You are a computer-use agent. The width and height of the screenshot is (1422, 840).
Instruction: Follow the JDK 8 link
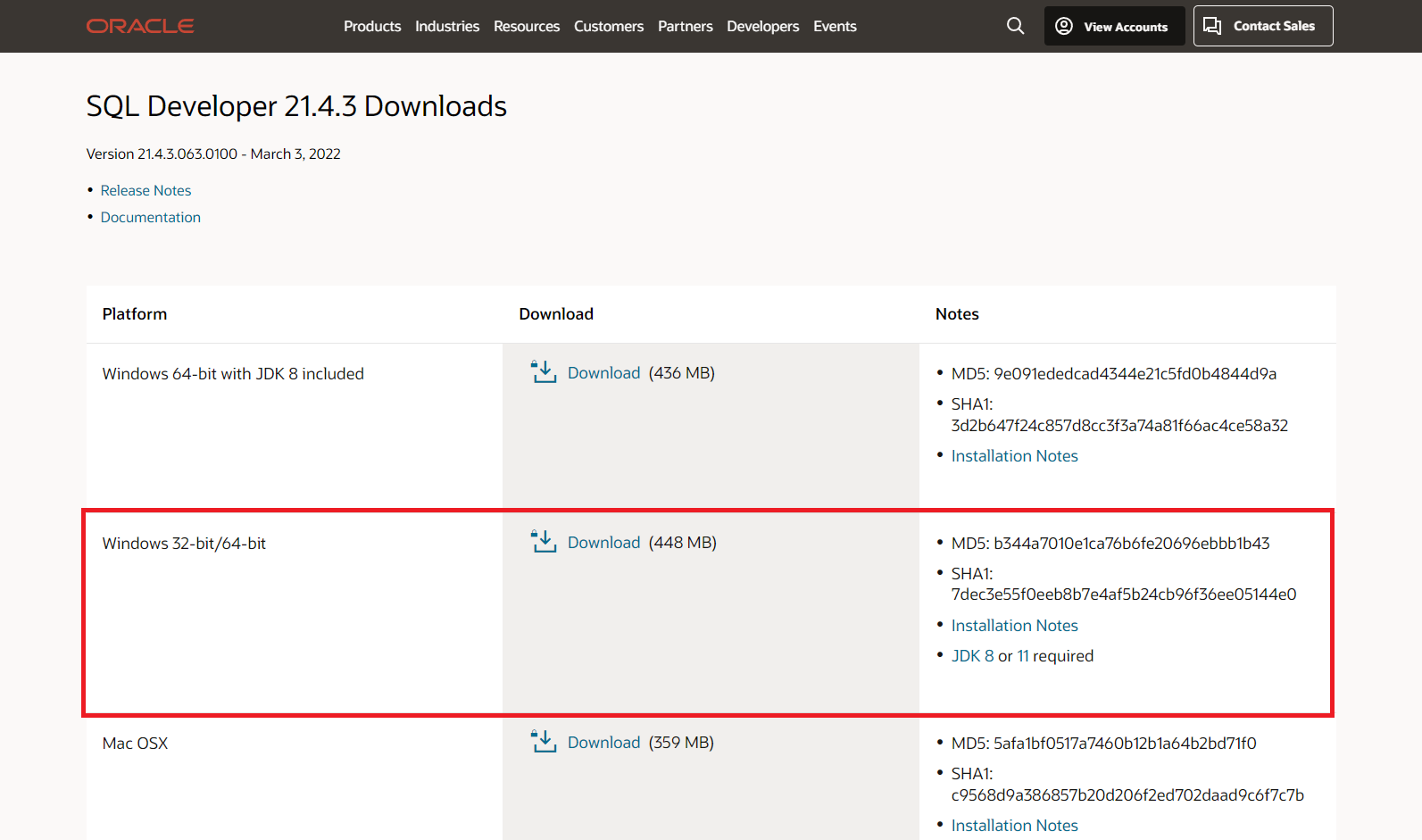tap(973, 655)
